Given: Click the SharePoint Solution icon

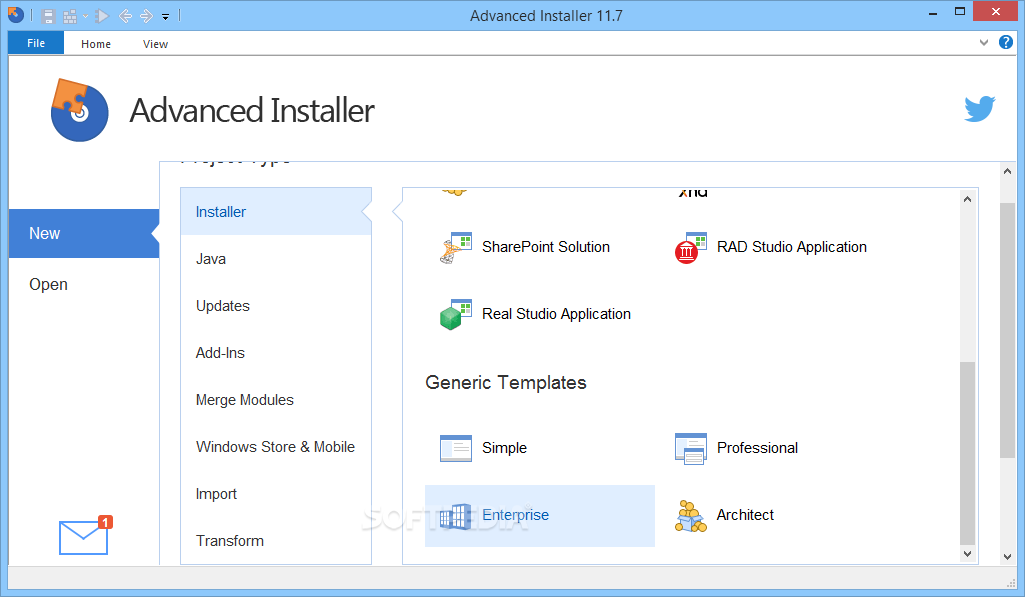Looking at the screenshot, I should click(456, 247).
